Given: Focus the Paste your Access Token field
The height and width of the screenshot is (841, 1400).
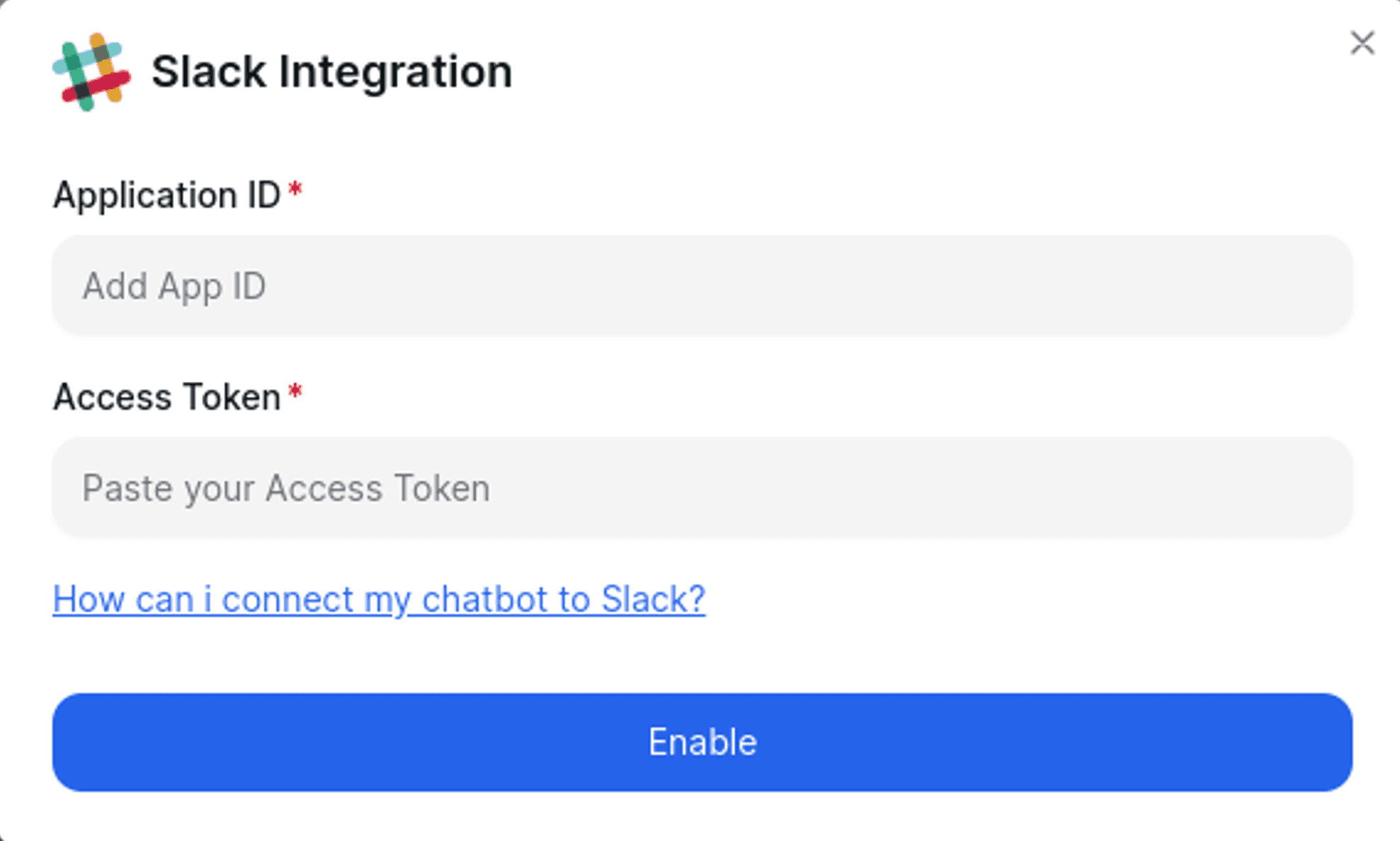Looking at the screenshot, I should pyautogui.click(x=700, y=487).
